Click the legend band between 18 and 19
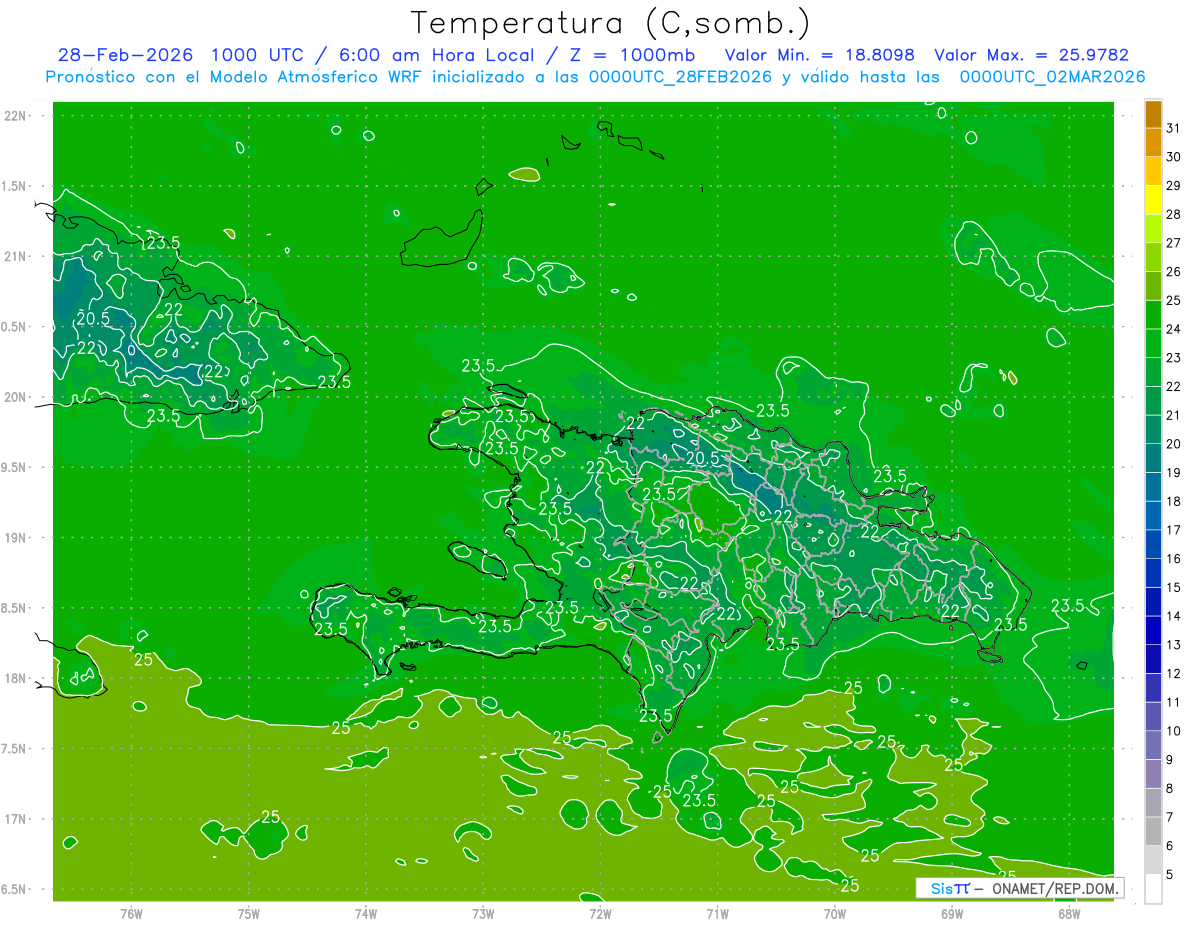This screenshot has height=927, width=1200. (1153, 487)
